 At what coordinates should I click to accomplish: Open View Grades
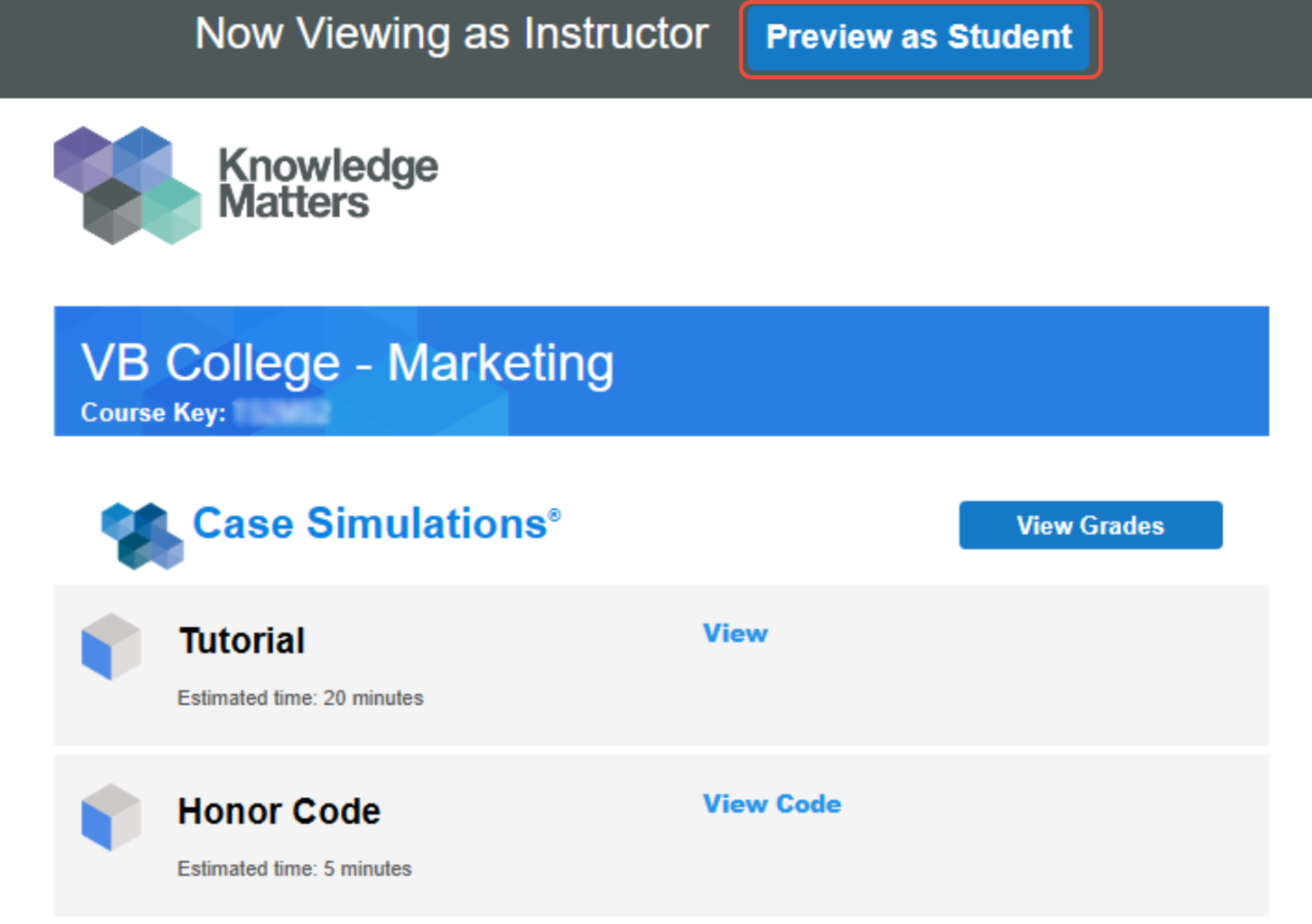(1090, 525)
